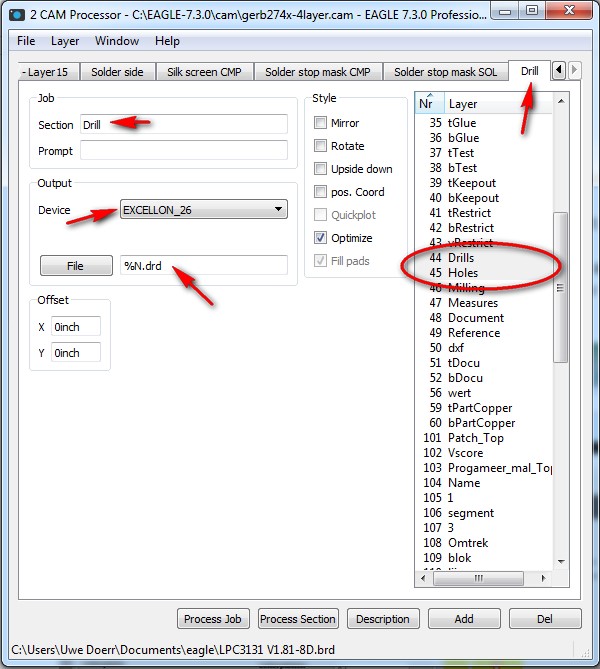Open the Device dropdown showing EXCELLON_26
600x669 pixels.
coord(203,209)
